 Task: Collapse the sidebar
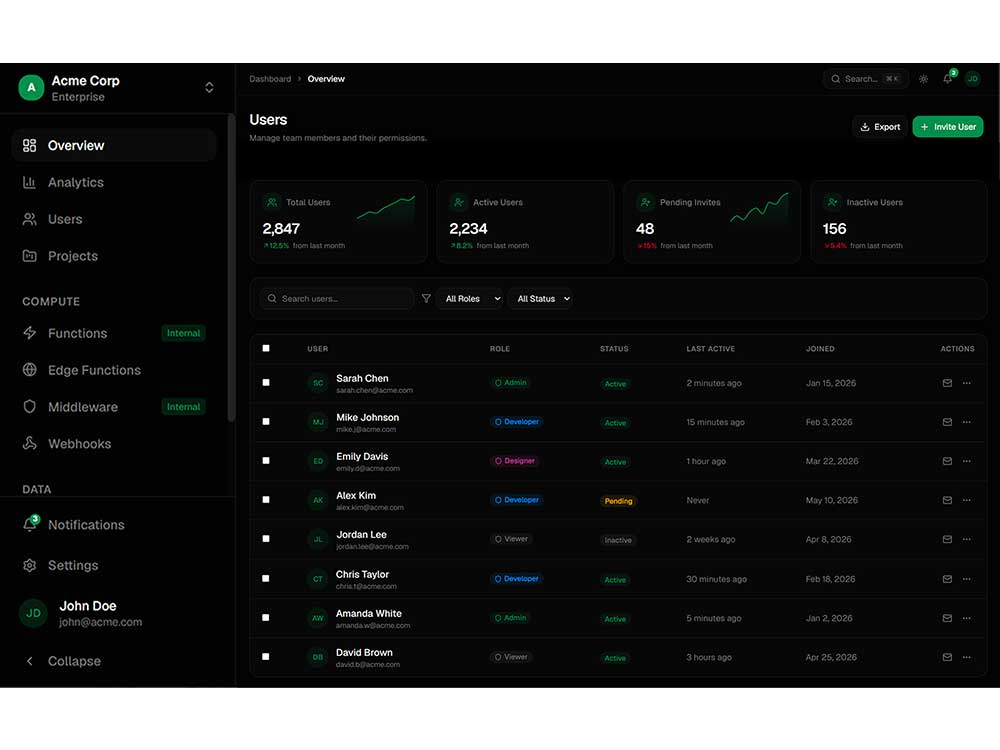[62, 661]
